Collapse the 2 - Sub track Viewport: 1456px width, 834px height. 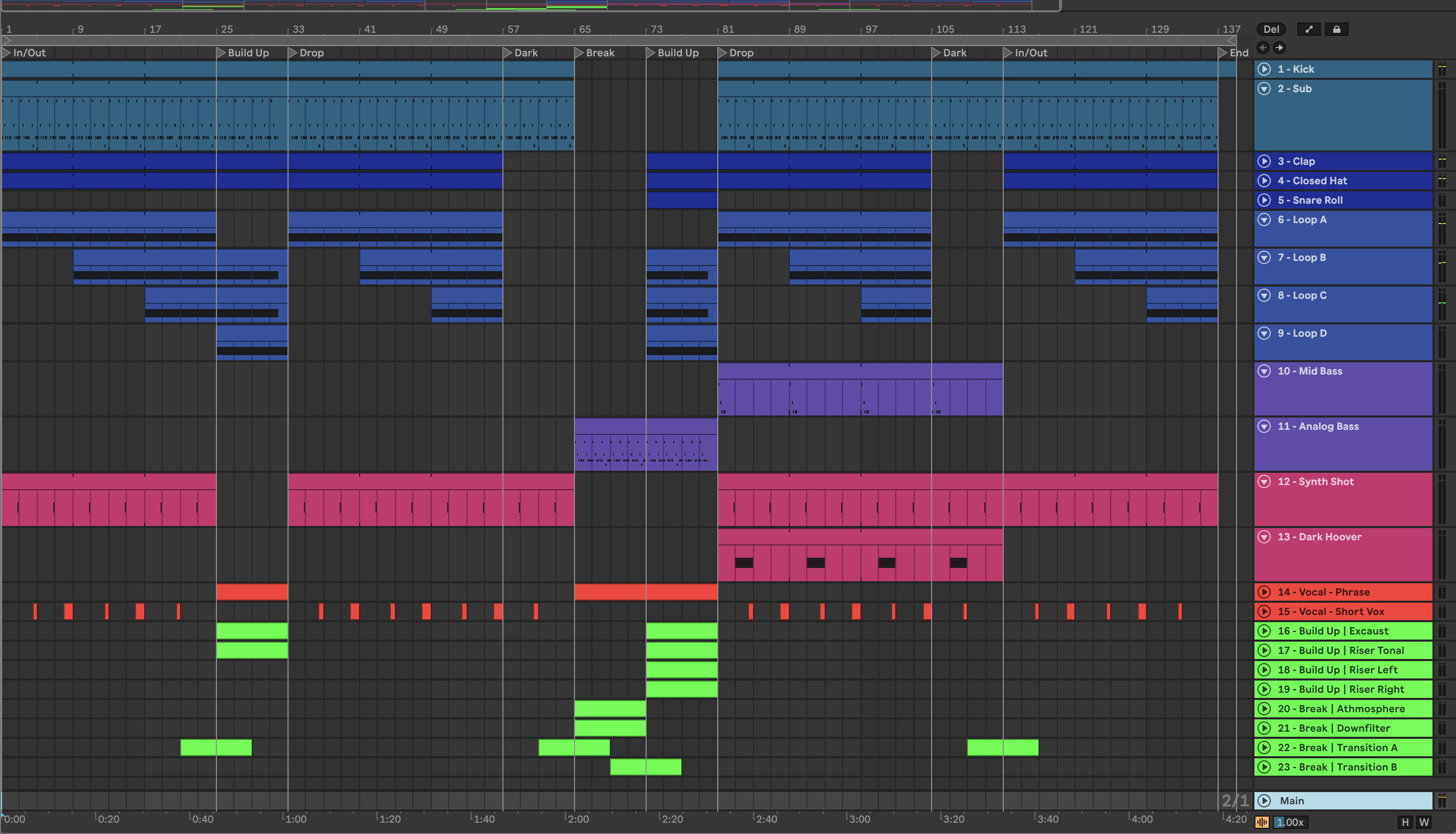coord(1264,89)
